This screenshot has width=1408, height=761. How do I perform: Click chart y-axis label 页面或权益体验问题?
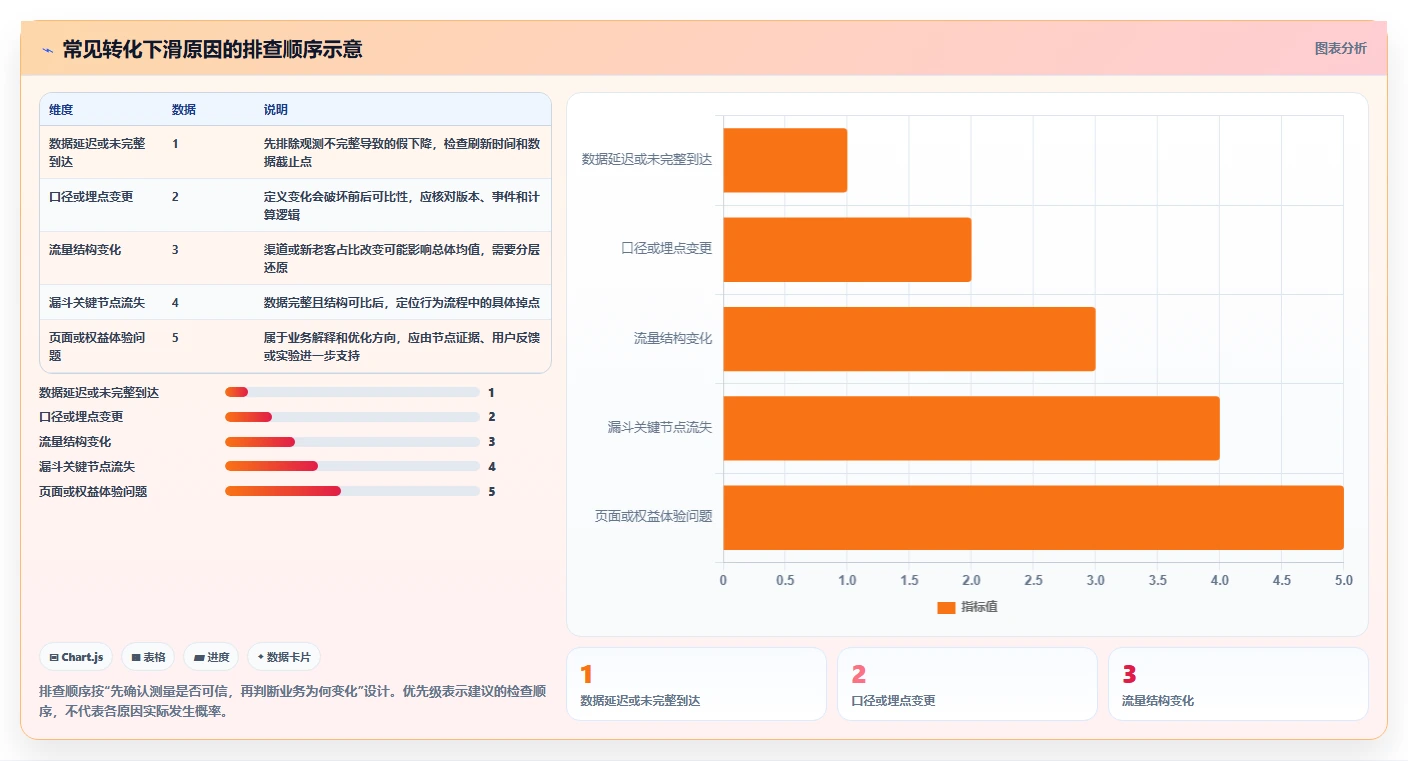[654, 517]
